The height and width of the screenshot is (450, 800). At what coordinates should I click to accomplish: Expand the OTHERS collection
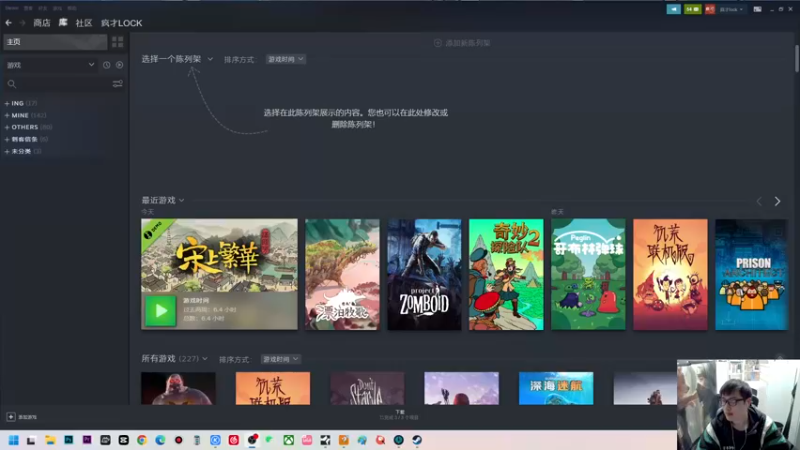(x=28, y=127)
